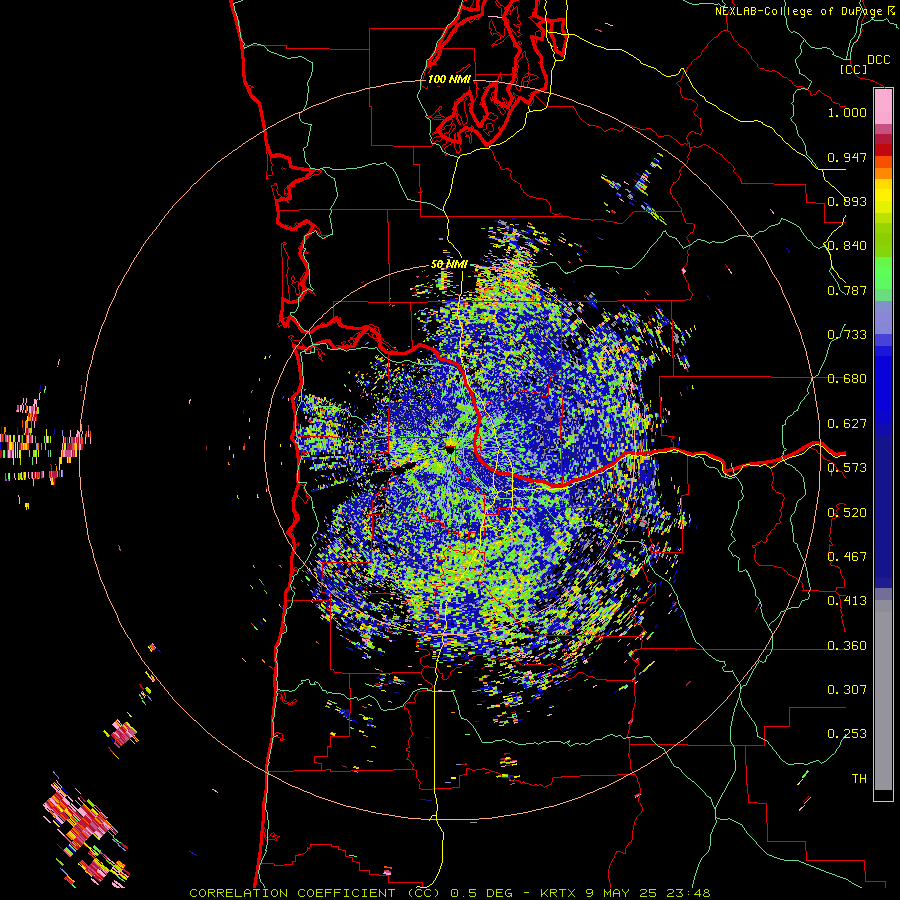Select the 0.520 legend value
900x900 pixels.
[x=847, y=513]
